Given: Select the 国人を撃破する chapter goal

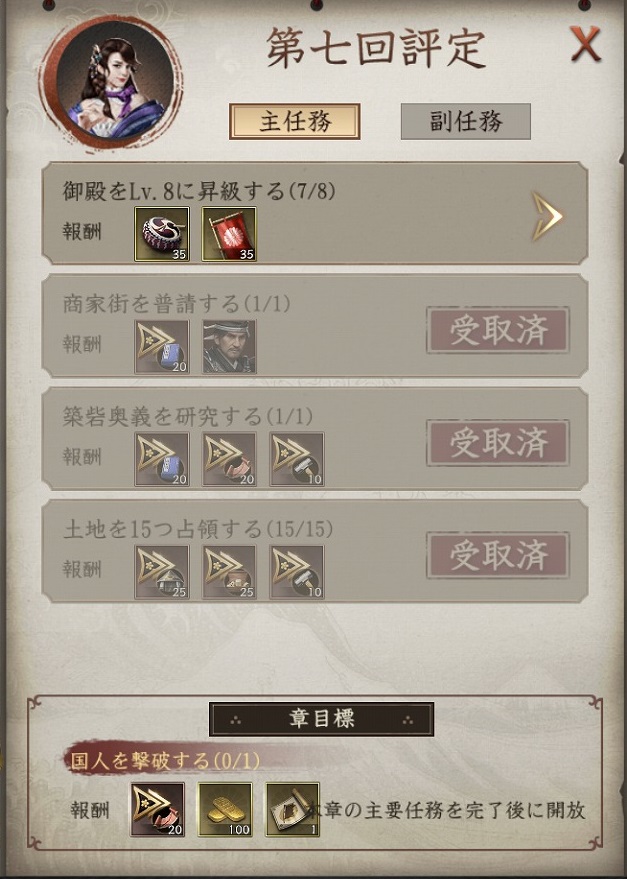Looking at the screenshot, I should point(165,761).
